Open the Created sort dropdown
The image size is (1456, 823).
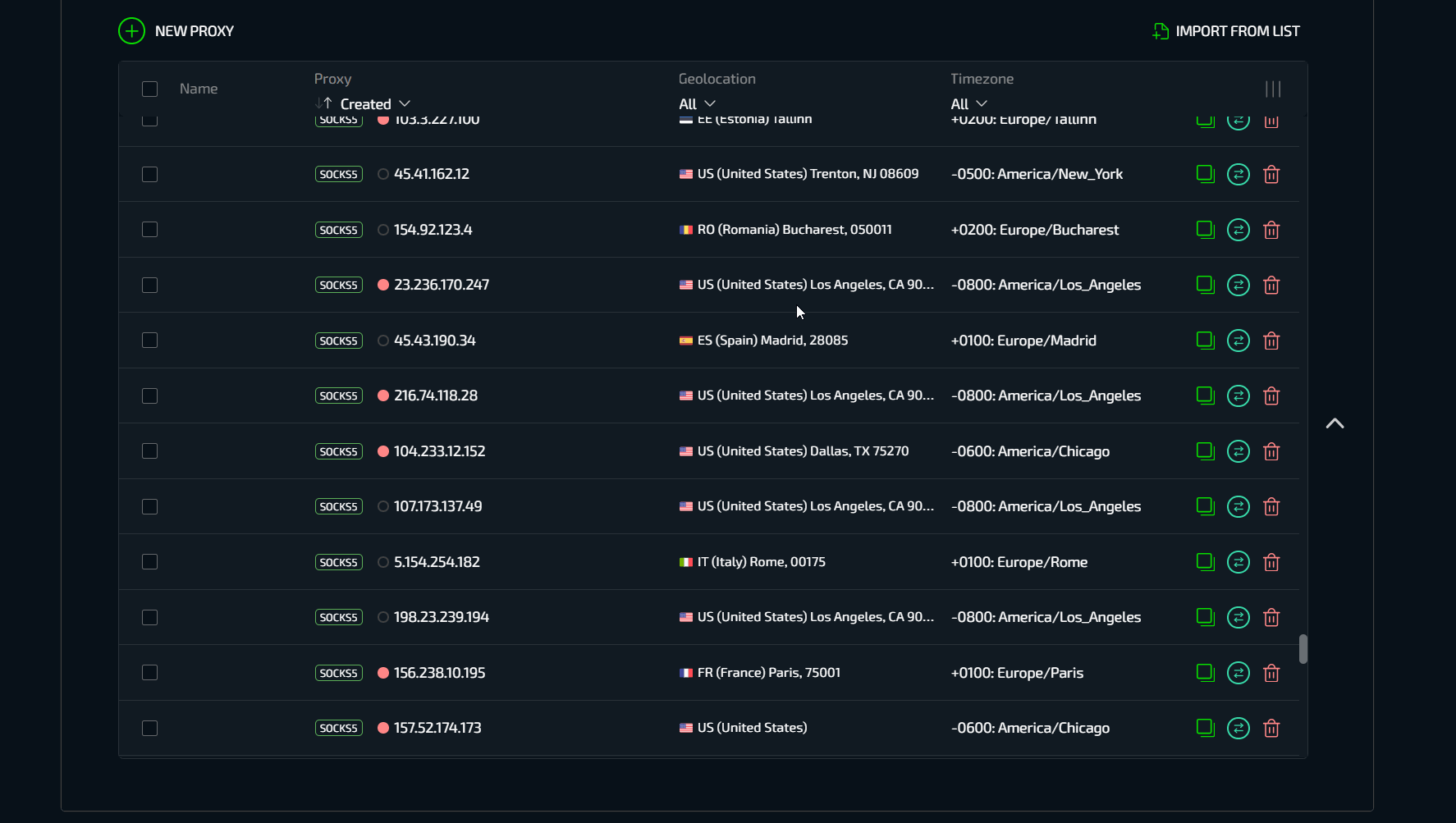(374, 104)
